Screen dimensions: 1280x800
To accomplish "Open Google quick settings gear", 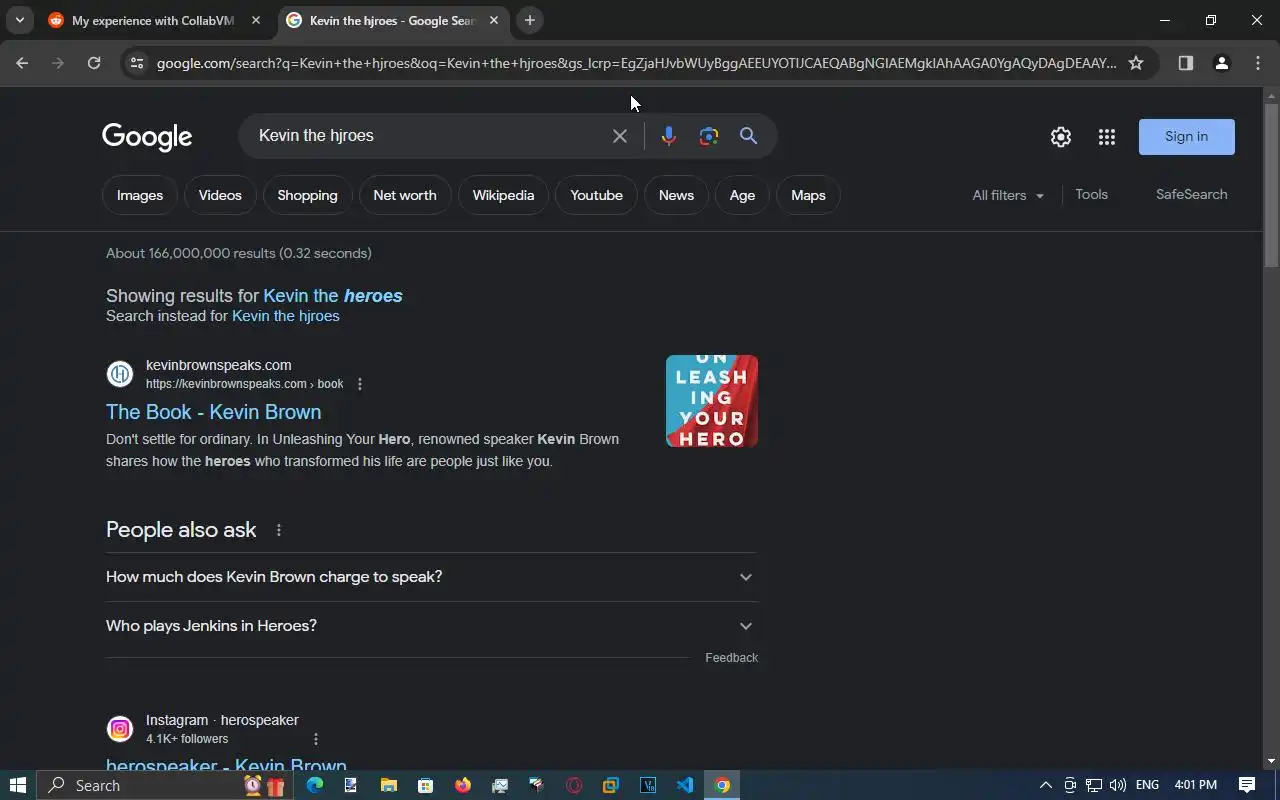I will click(1061, 137).
